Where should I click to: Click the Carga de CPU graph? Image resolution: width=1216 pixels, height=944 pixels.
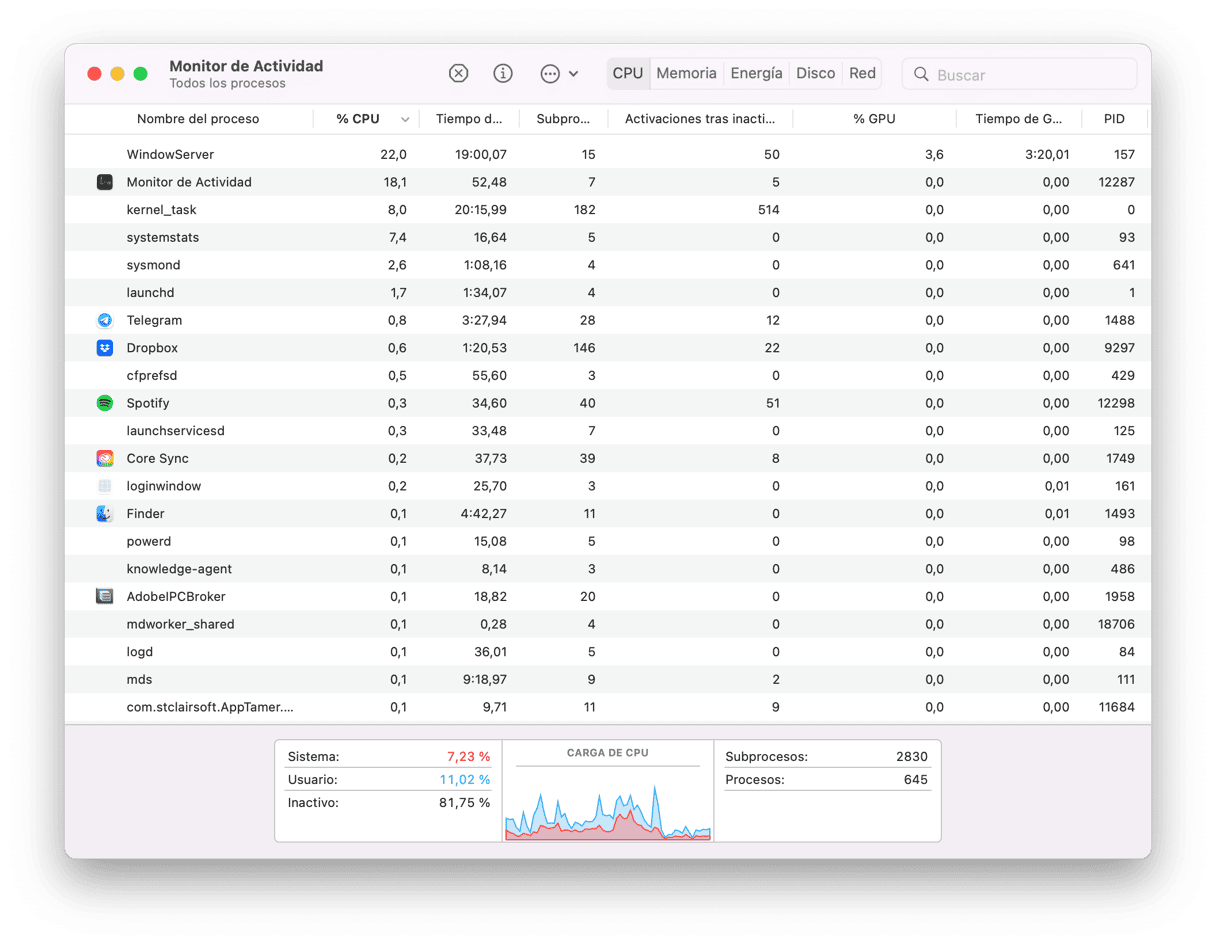tap(608, 812)
